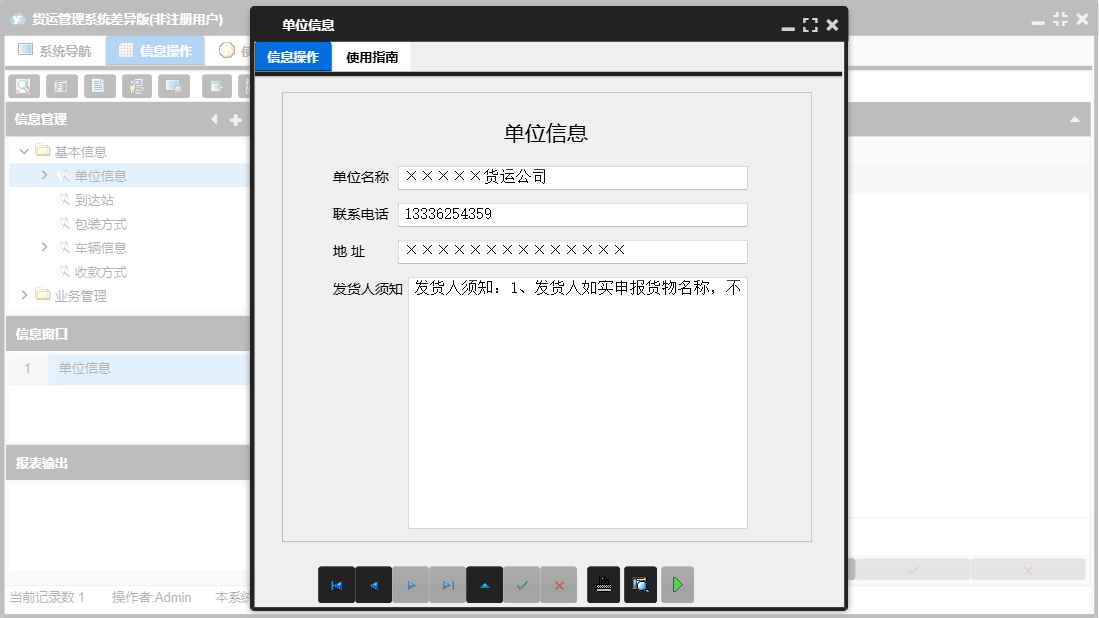Select the 系统导航 tab
The height and width of the screenshot is (618, 1099).
click(x=55, y=49)
